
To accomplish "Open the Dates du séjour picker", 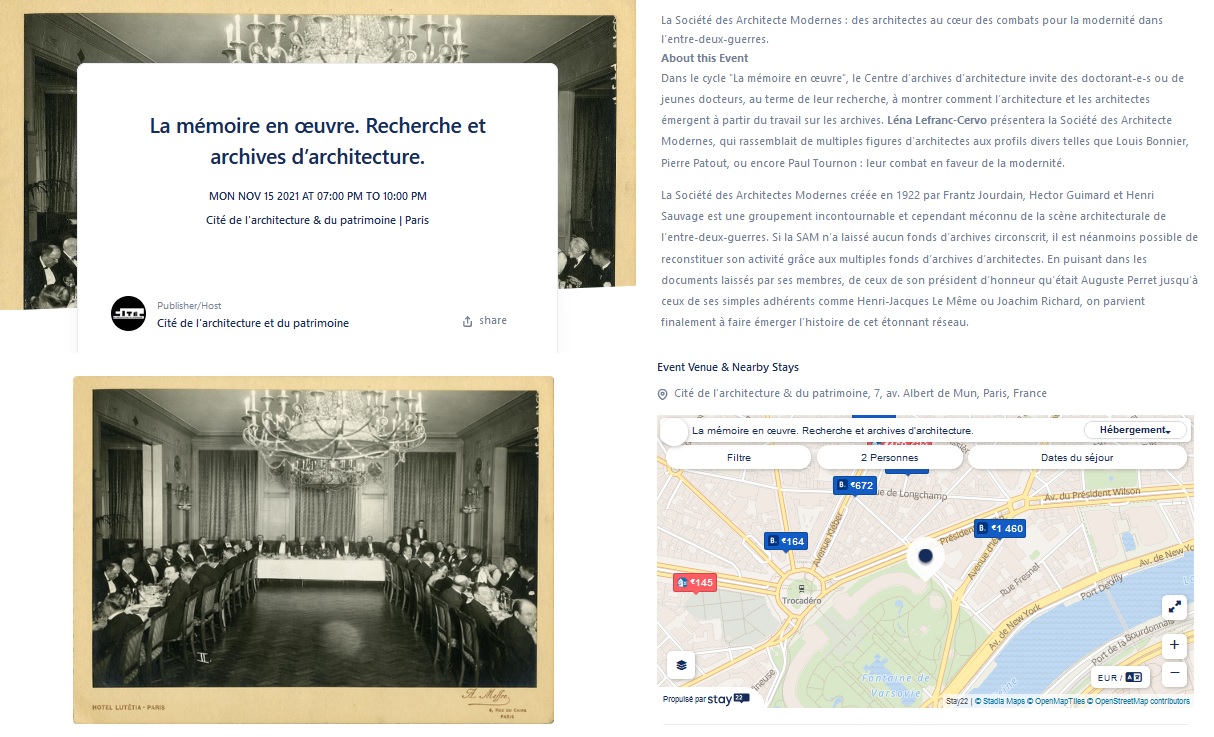I will (1077, 457).
